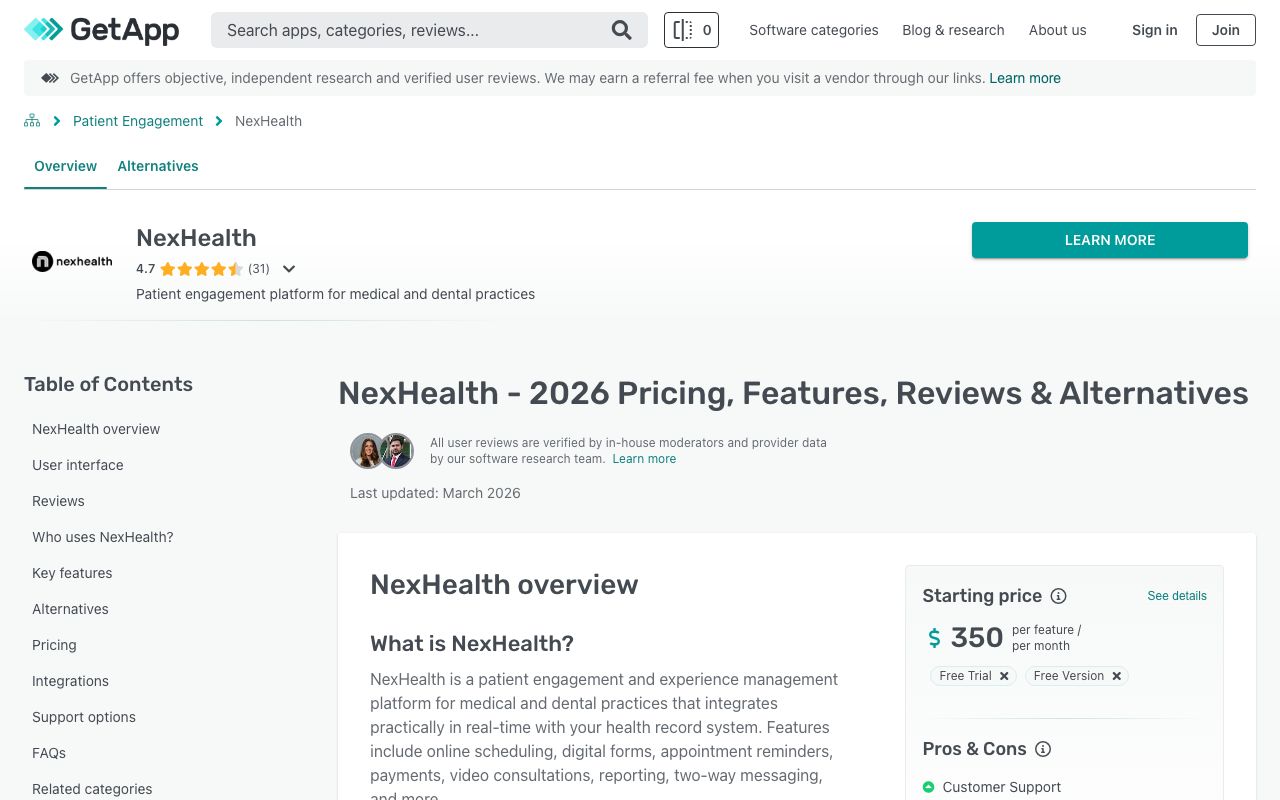Open Blog & research menu
This screenshot has height=800, width=1280.
(953, 30)
